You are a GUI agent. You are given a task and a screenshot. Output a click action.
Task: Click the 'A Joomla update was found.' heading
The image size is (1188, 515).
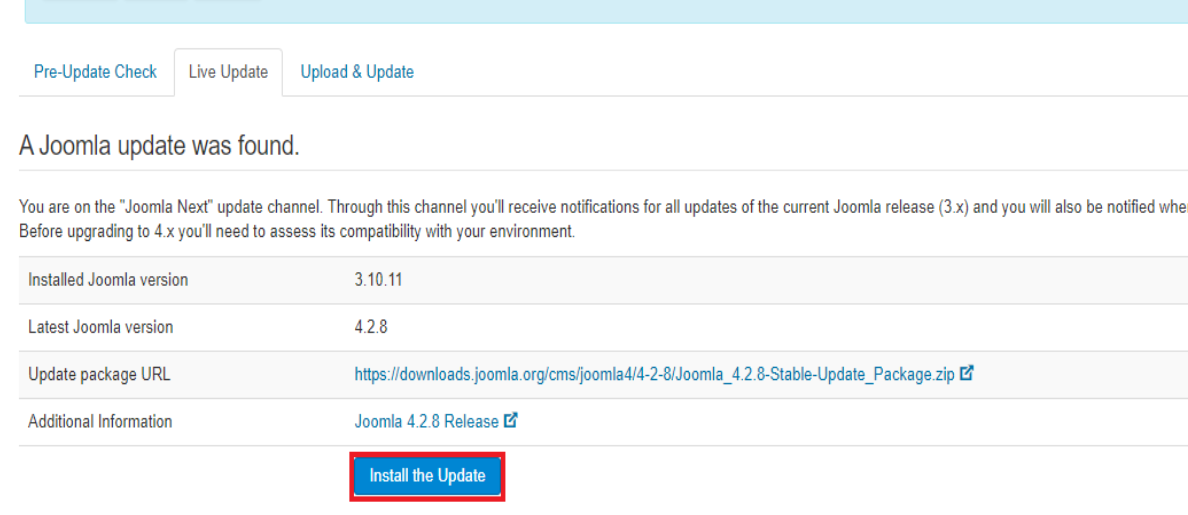point(159,146)
